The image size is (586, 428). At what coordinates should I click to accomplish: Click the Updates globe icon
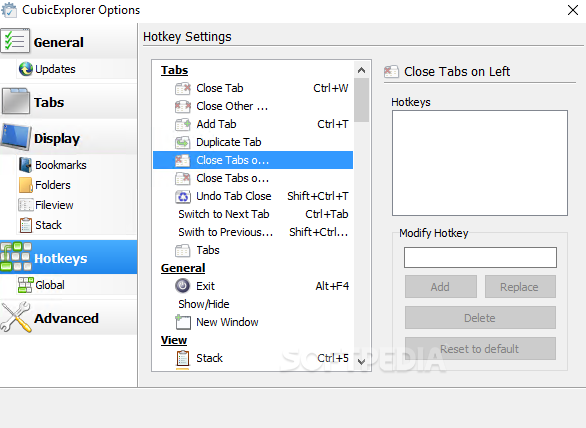[25, 69]
